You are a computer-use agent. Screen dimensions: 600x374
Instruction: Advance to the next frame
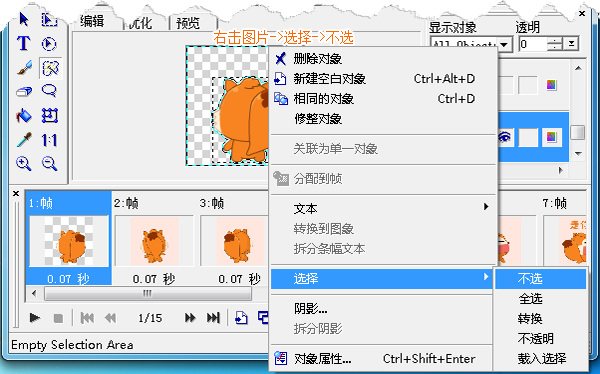190,318
